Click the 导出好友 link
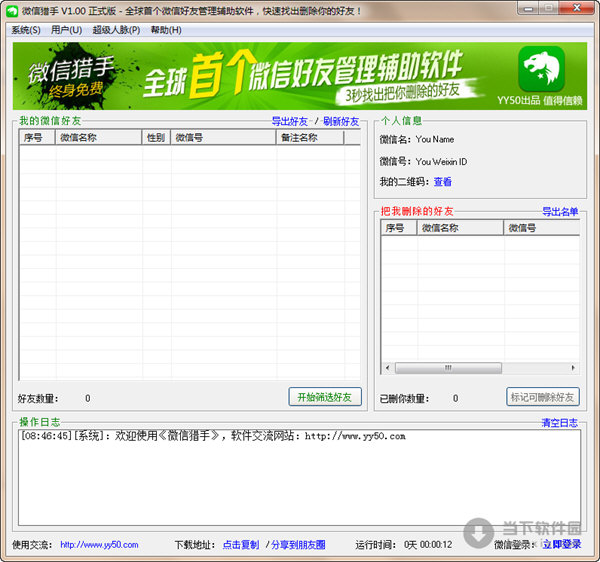Viewport: 600px width, 562px height. (290, 121)
